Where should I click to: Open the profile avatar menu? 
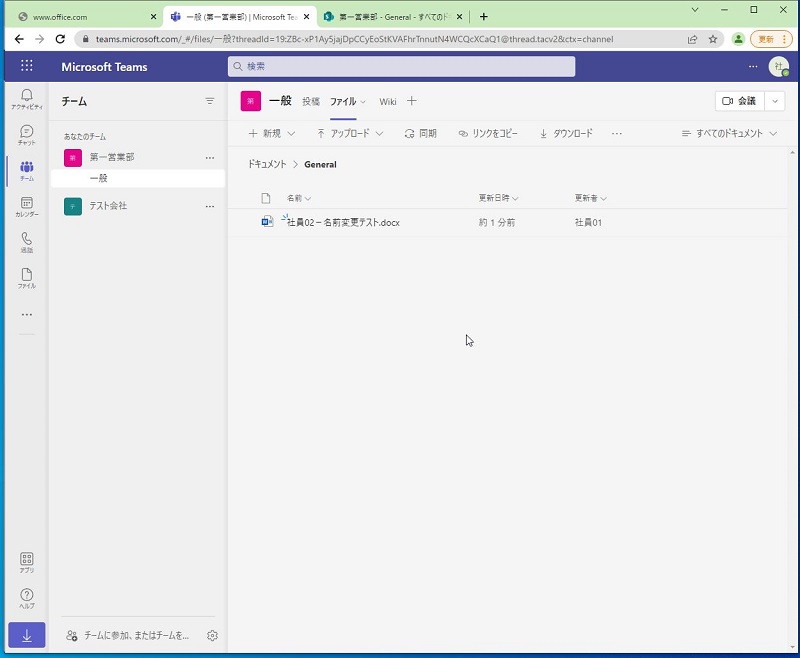coord(779,66)
